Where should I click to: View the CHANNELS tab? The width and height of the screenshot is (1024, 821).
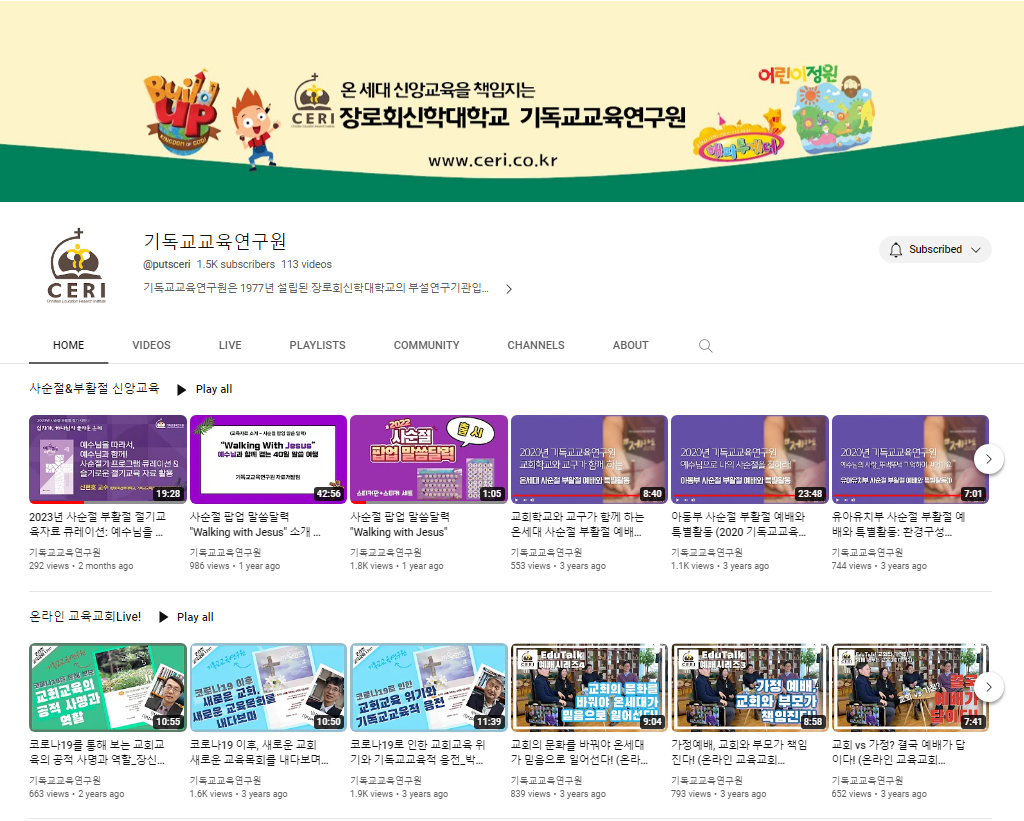[x=536, y=345]
